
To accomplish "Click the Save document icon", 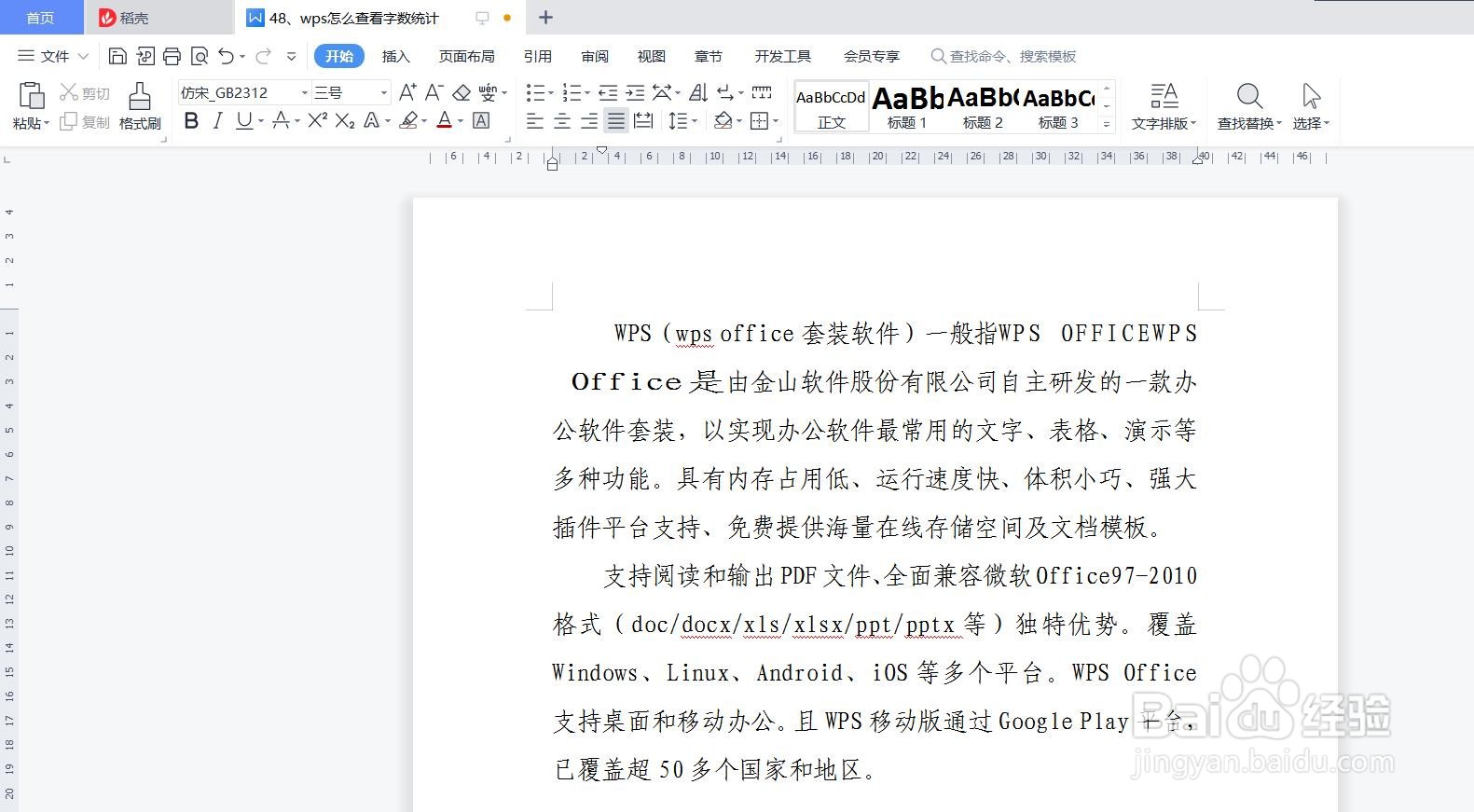I will [117, 56].
